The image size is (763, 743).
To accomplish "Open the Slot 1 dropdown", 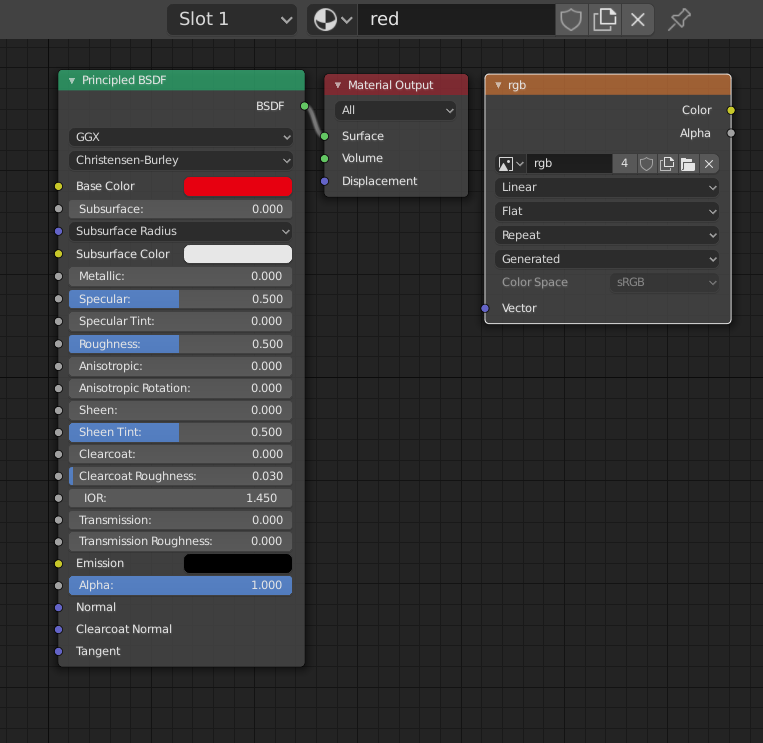I will 231,19.
